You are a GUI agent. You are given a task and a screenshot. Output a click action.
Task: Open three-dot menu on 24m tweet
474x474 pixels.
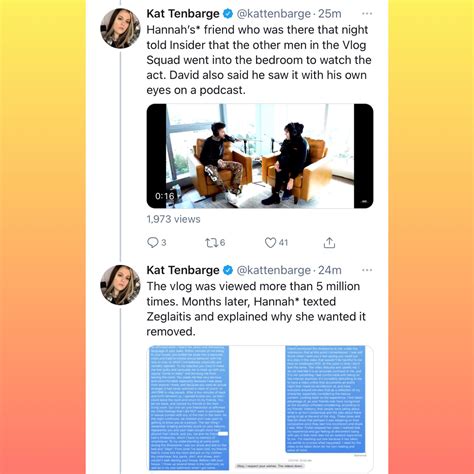pos(367,270)
